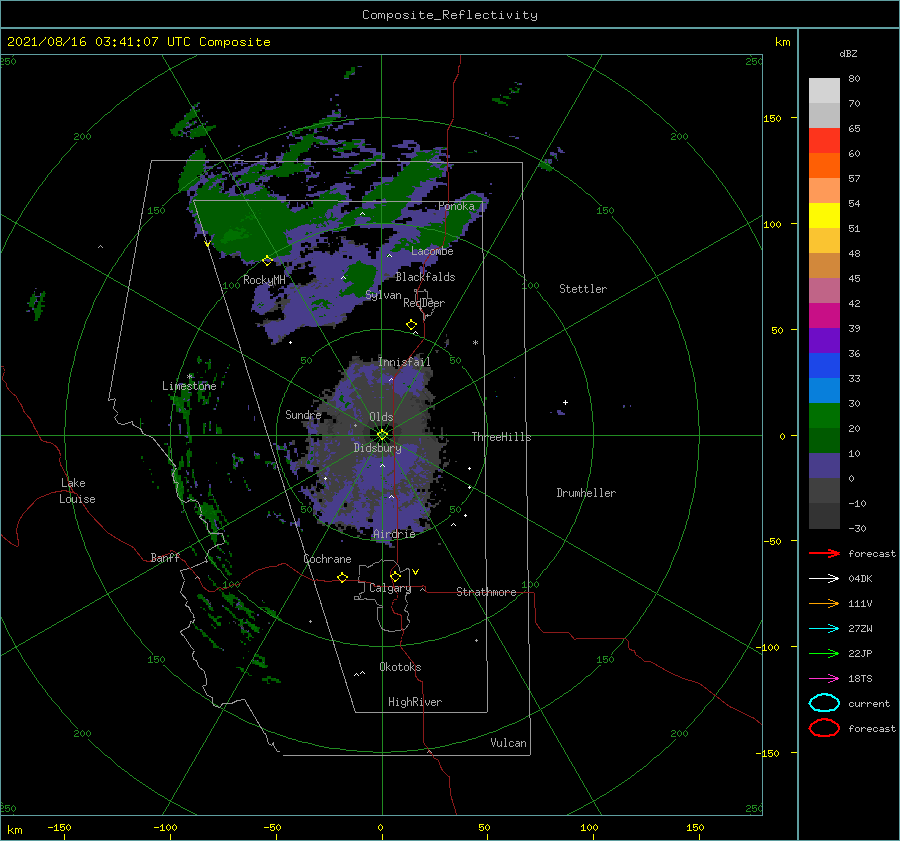900x841 pixels.
Task: Click the RockyMH label
Action: (x=264, y=280)
